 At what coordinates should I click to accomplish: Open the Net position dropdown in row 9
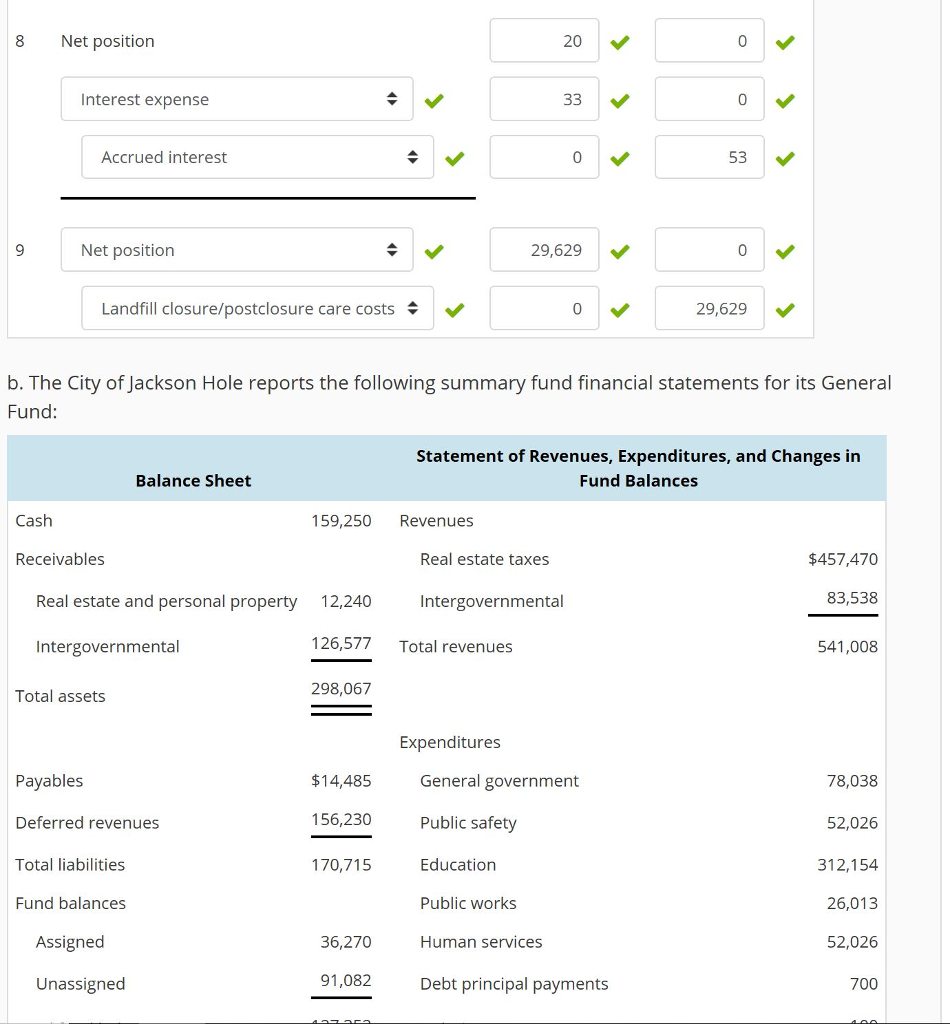click(237, 249)
